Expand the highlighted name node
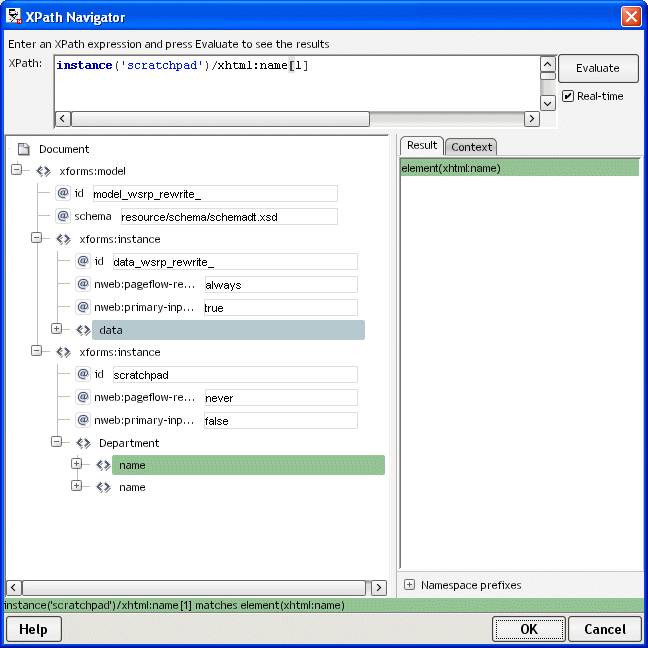Image resolution: width=648 pixels, height=648 pixels. (76, 464)
